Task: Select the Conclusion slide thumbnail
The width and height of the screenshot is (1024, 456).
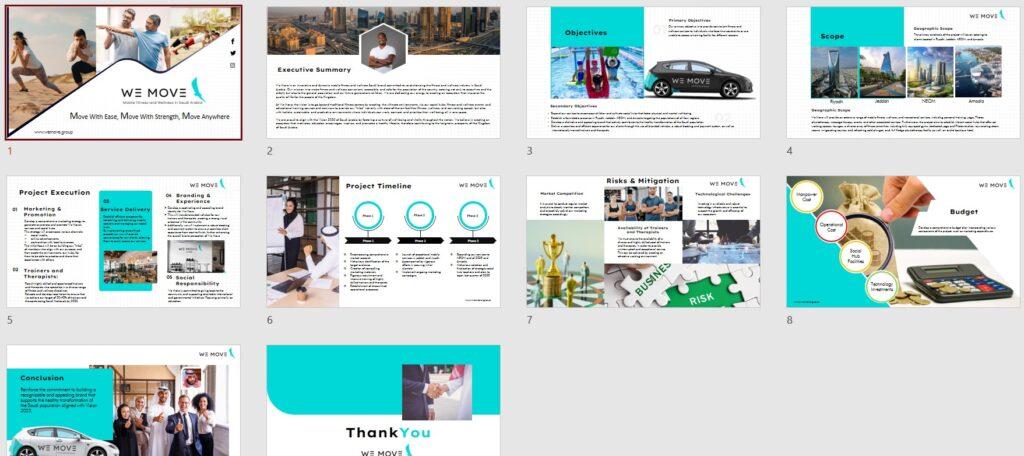Action: [123, 400]
